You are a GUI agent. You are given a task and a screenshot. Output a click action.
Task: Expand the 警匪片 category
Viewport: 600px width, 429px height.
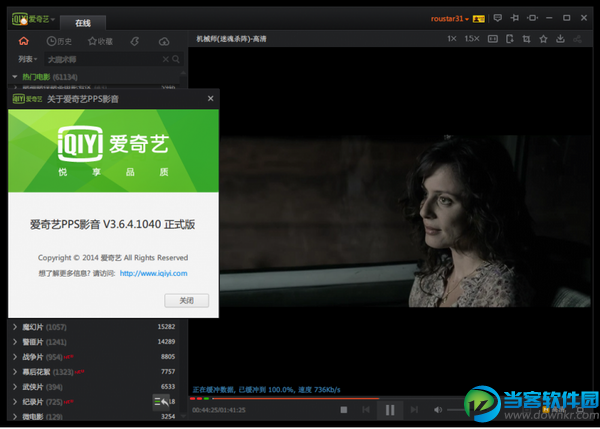15,342
